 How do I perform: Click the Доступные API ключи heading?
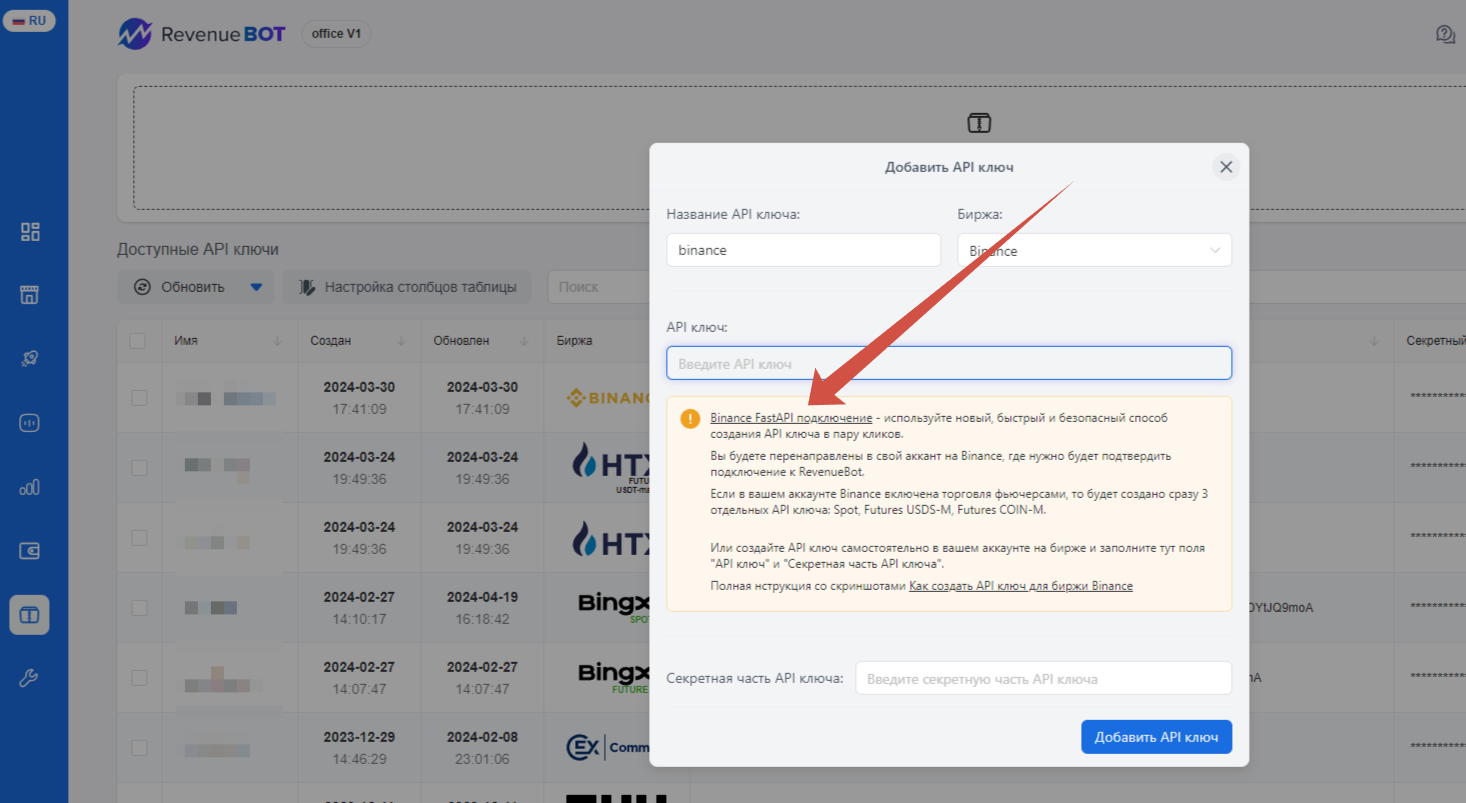coord(198,250)
